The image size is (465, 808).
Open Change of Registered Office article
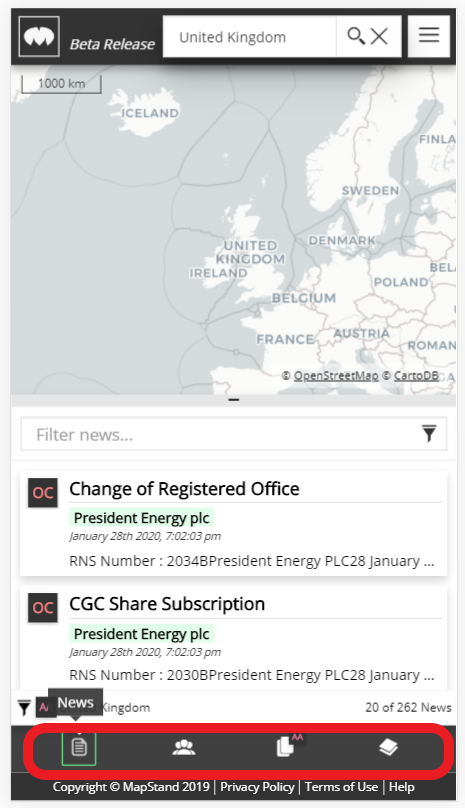click(x=185, y=489)
